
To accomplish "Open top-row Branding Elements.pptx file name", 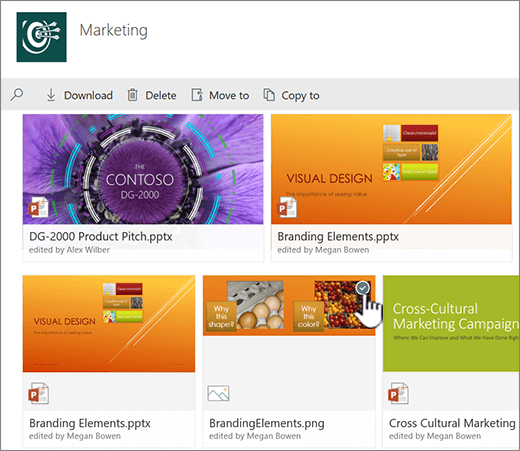I will click(338, 236).
